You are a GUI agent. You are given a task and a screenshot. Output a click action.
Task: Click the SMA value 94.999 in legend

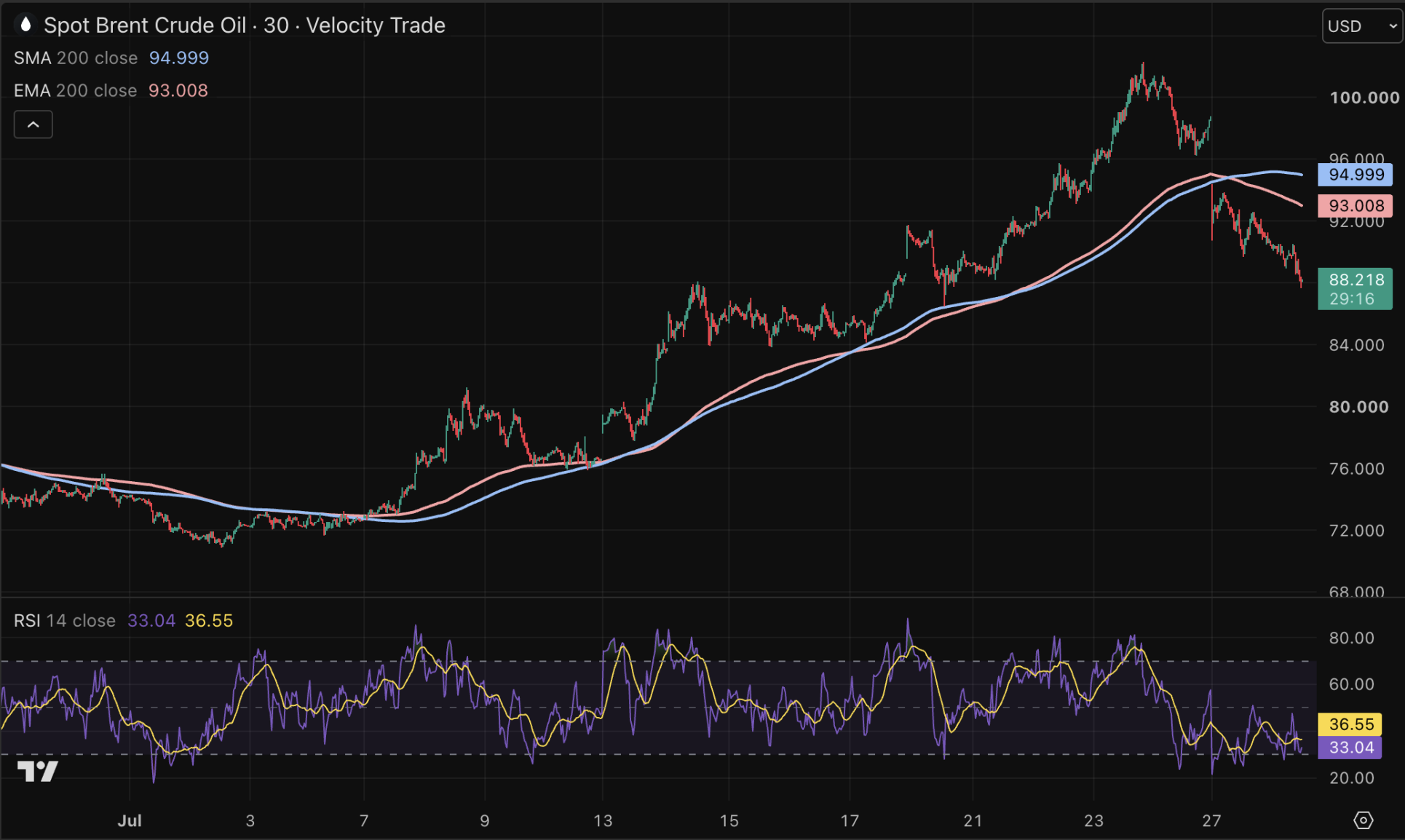179,58
